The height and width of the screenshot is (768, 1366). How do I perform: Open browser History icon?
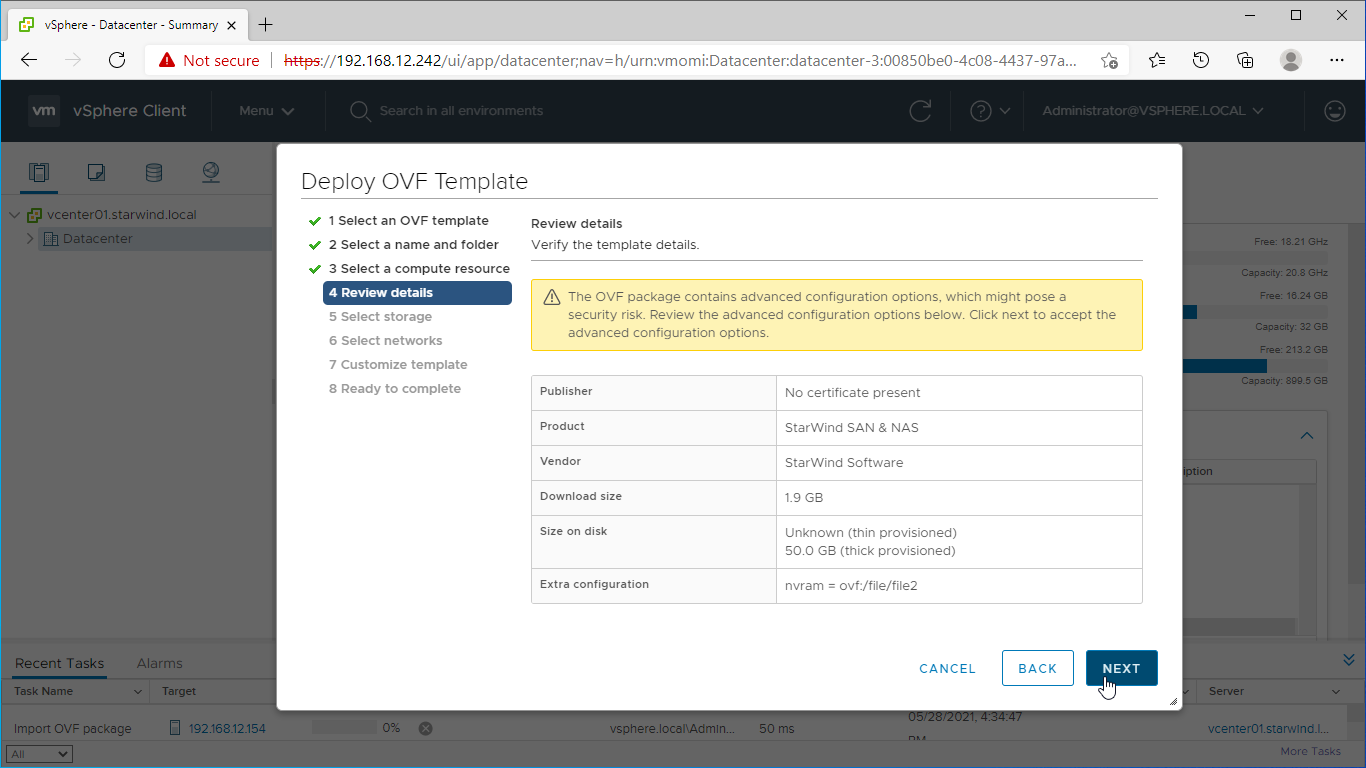click(1202, 60)
